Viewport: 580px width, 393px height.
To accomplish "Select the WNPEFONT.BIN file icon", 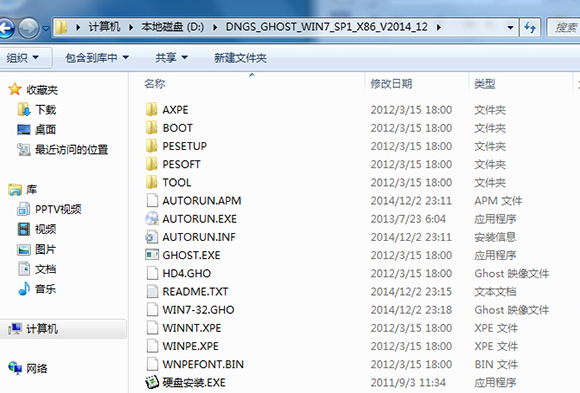I will (152, 364).
